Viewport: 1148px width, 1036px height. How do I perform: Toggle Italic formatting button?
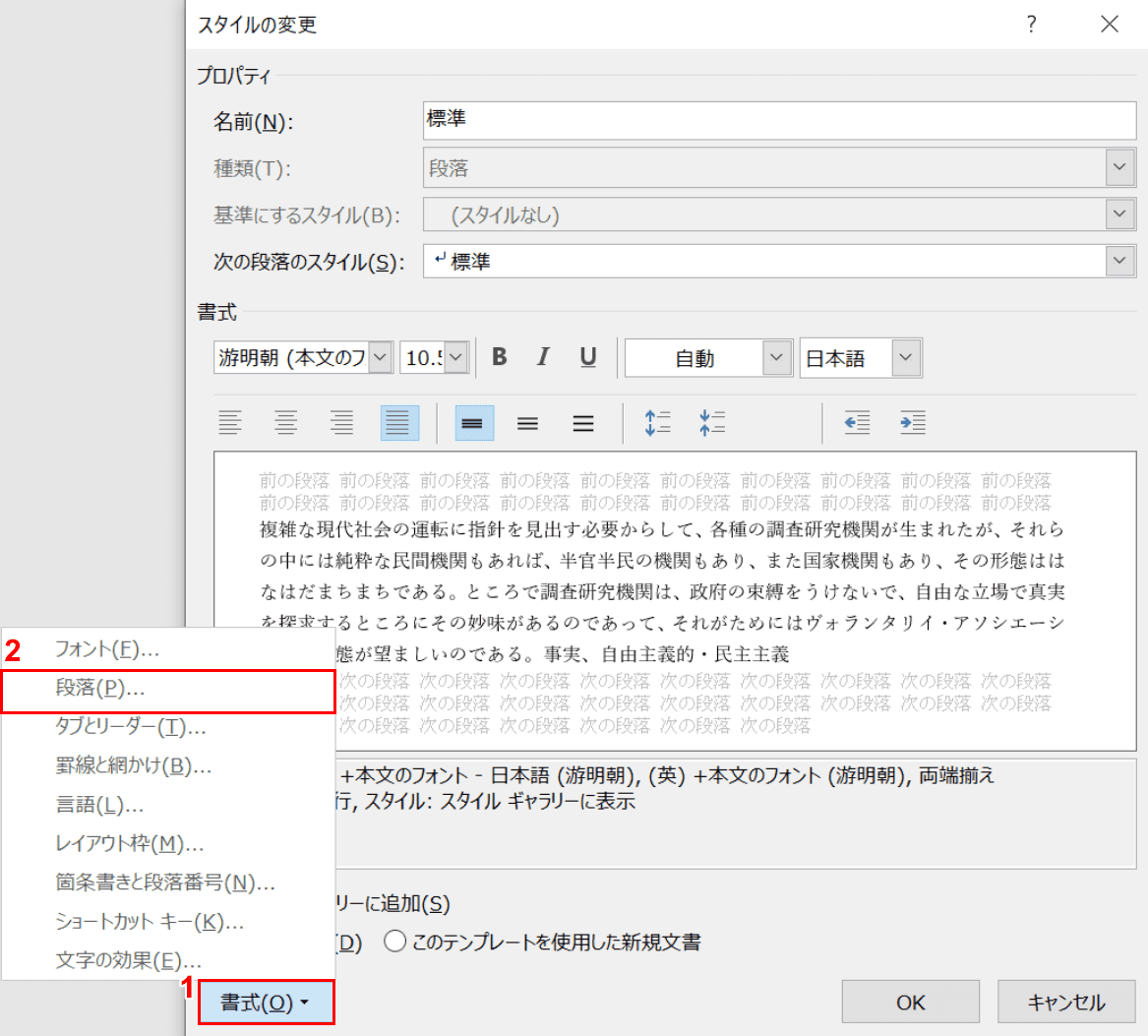pyautogui.click(x=542, y=357)
